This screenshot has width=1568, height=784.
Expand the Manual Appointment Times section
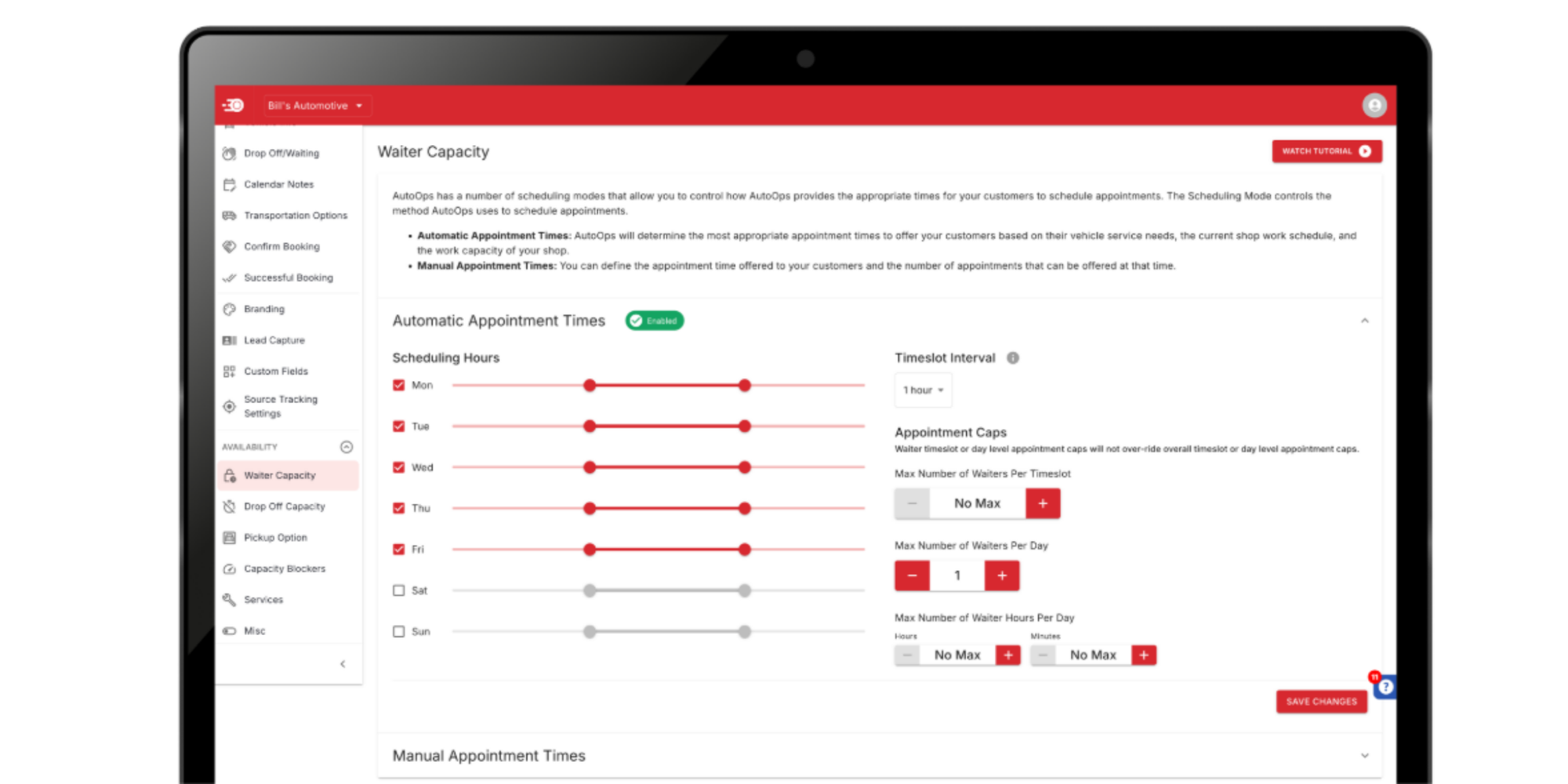(1365, 756)
